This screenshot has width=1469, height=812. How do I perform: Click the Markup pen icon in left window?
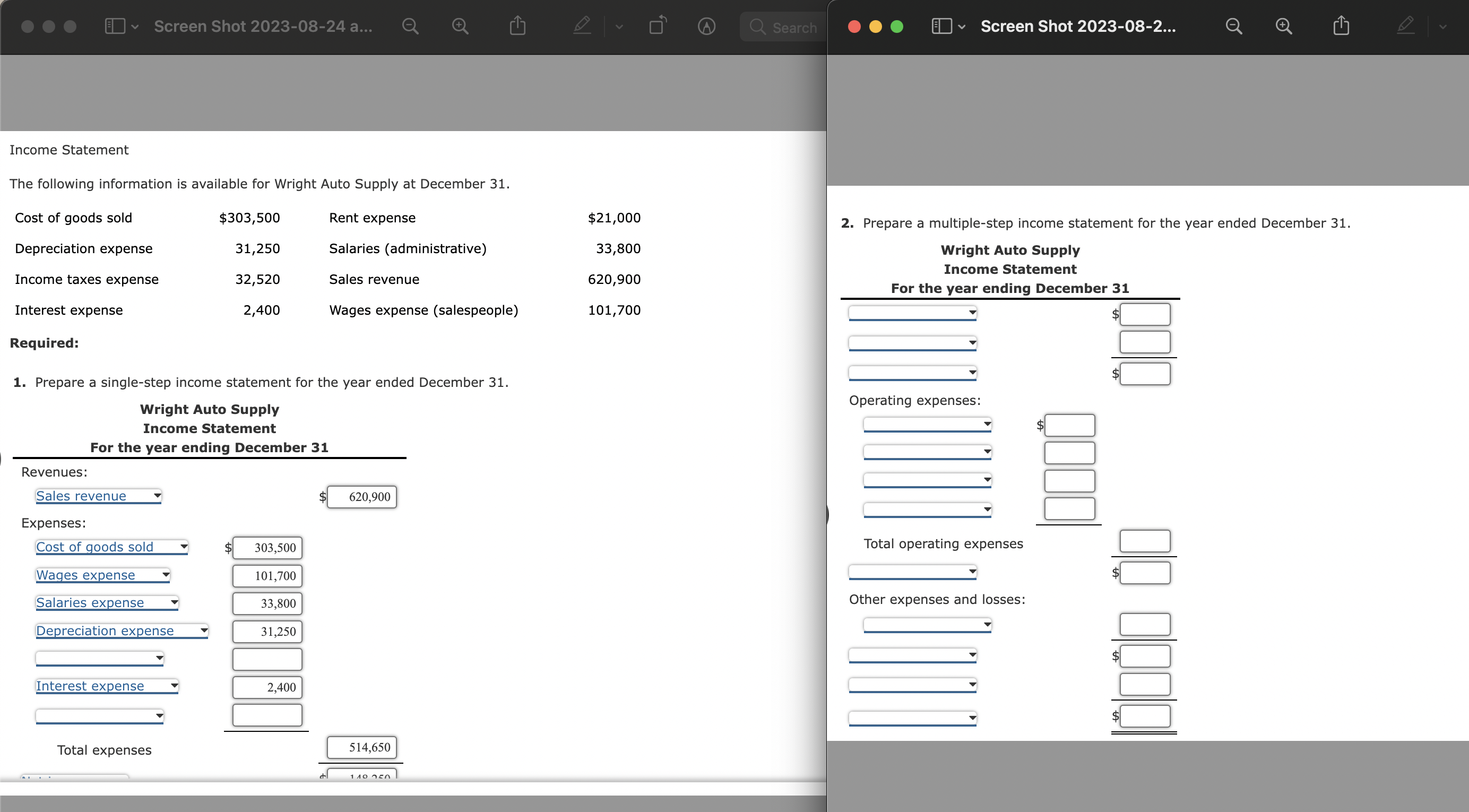(581, 26)
